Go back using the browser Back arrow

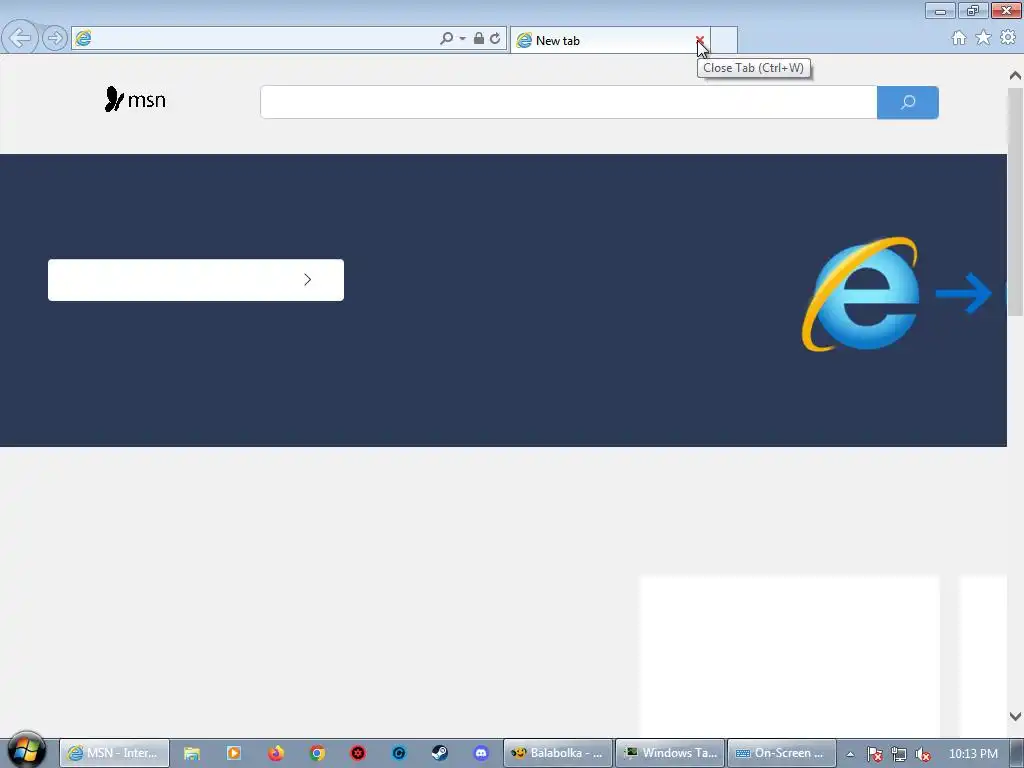tap(20, 37)
